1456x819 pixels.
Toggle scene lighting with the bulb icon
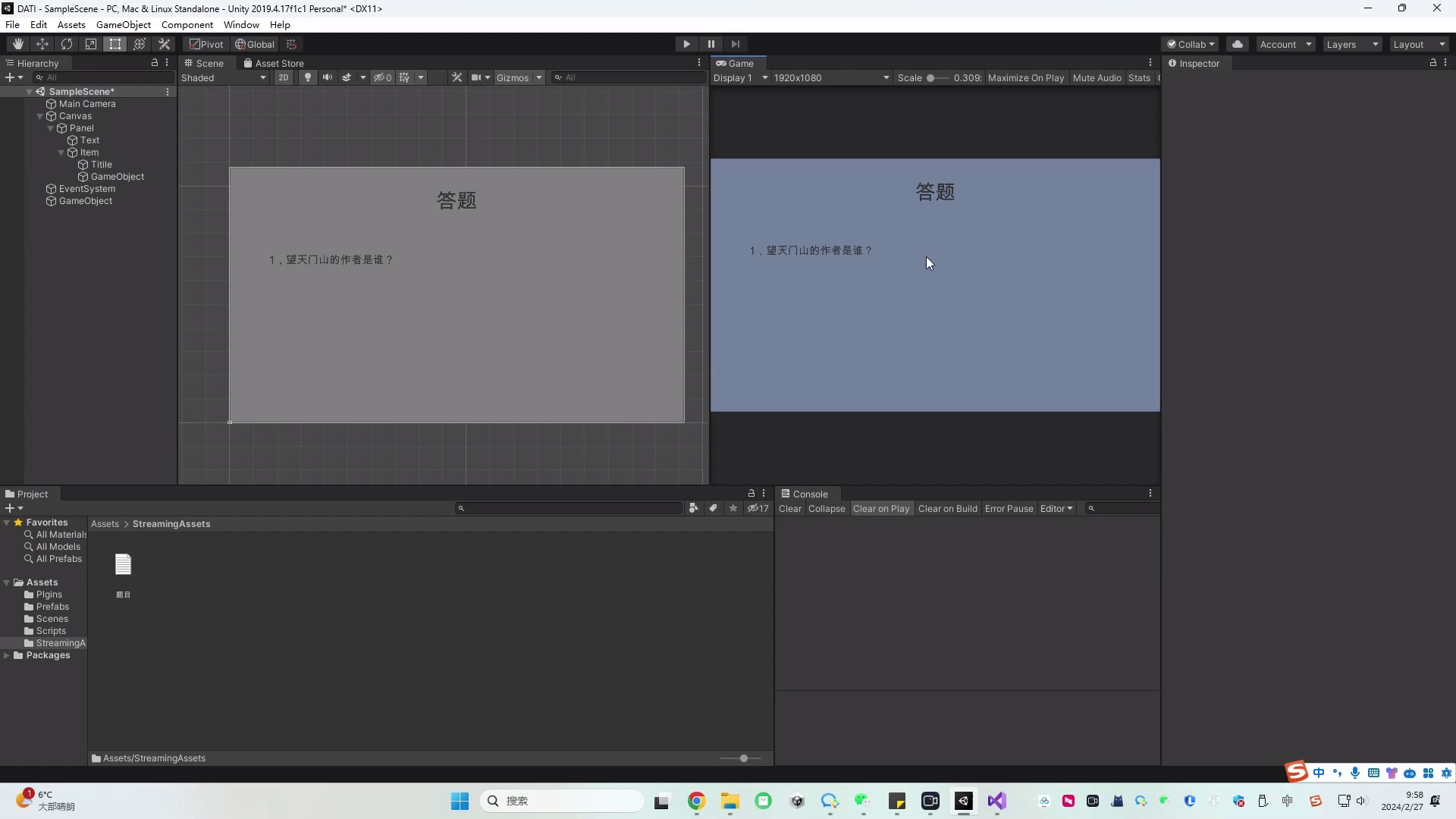click(307, 77)
